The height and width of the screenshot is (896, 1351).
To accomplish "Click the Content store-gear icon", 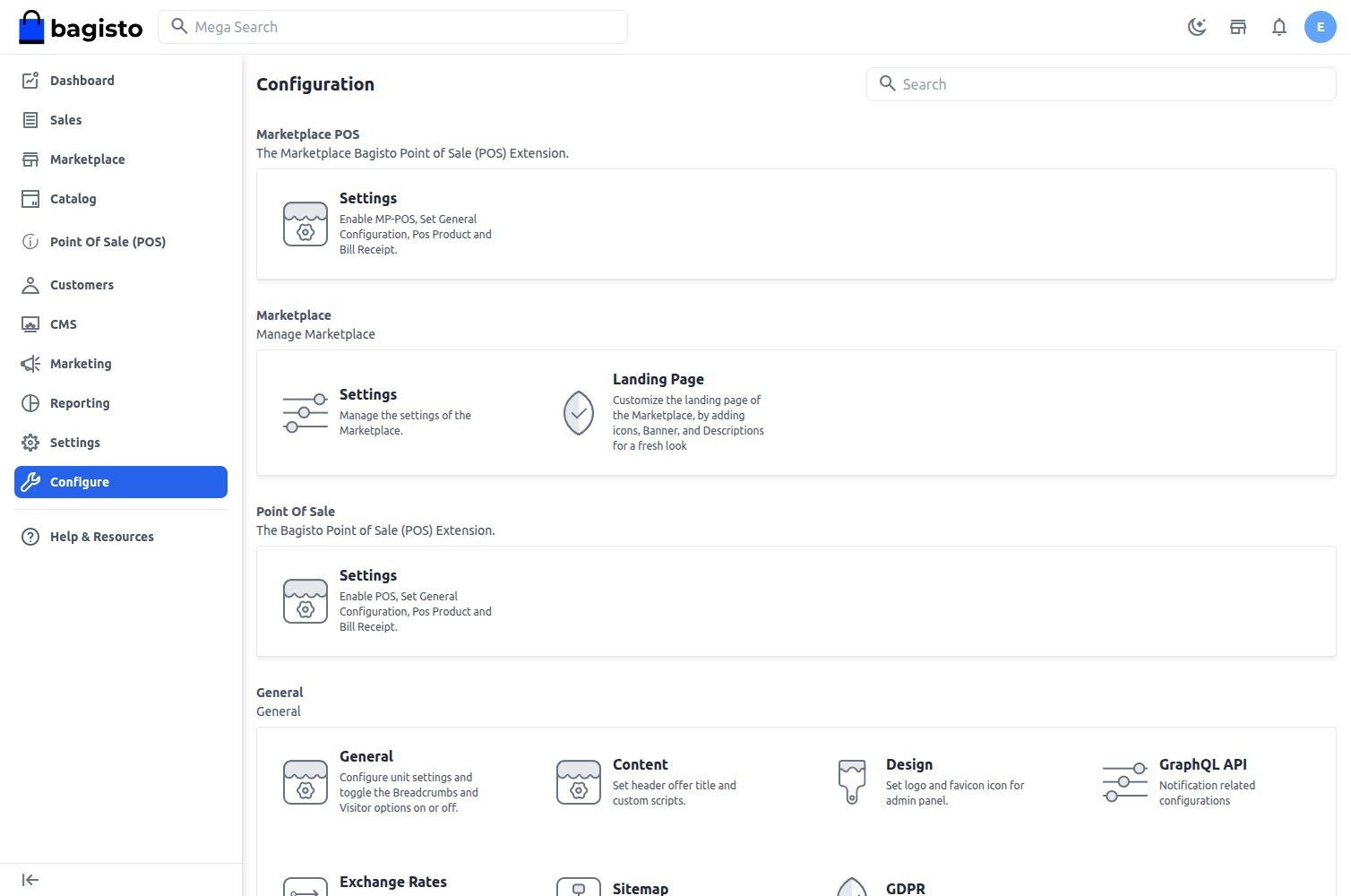I will pyautogui.click(x=579, y=783).
